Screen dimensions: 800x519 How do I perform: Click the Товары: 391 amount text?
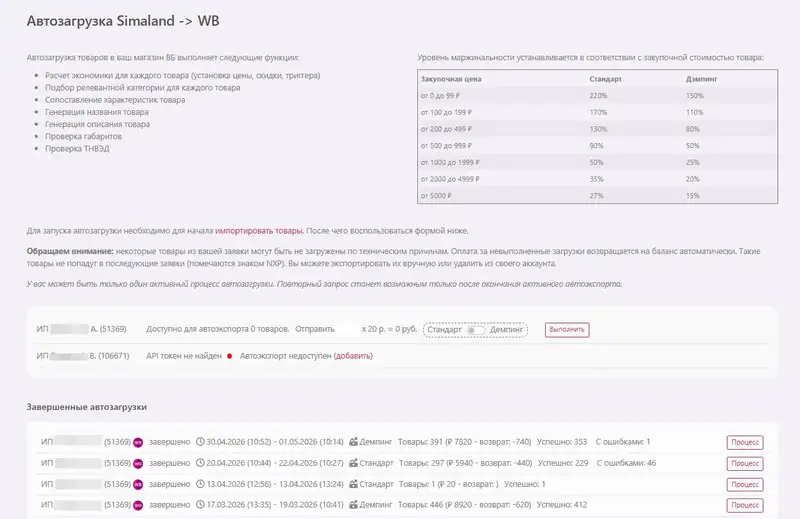[464, 441]
